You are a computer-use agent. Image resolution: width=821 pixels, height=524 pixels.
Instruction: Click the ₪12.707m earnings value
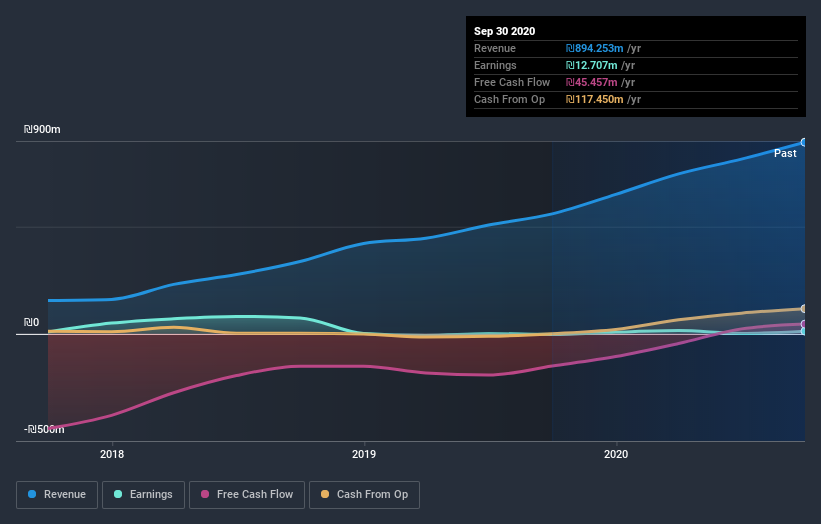[592, 65]
